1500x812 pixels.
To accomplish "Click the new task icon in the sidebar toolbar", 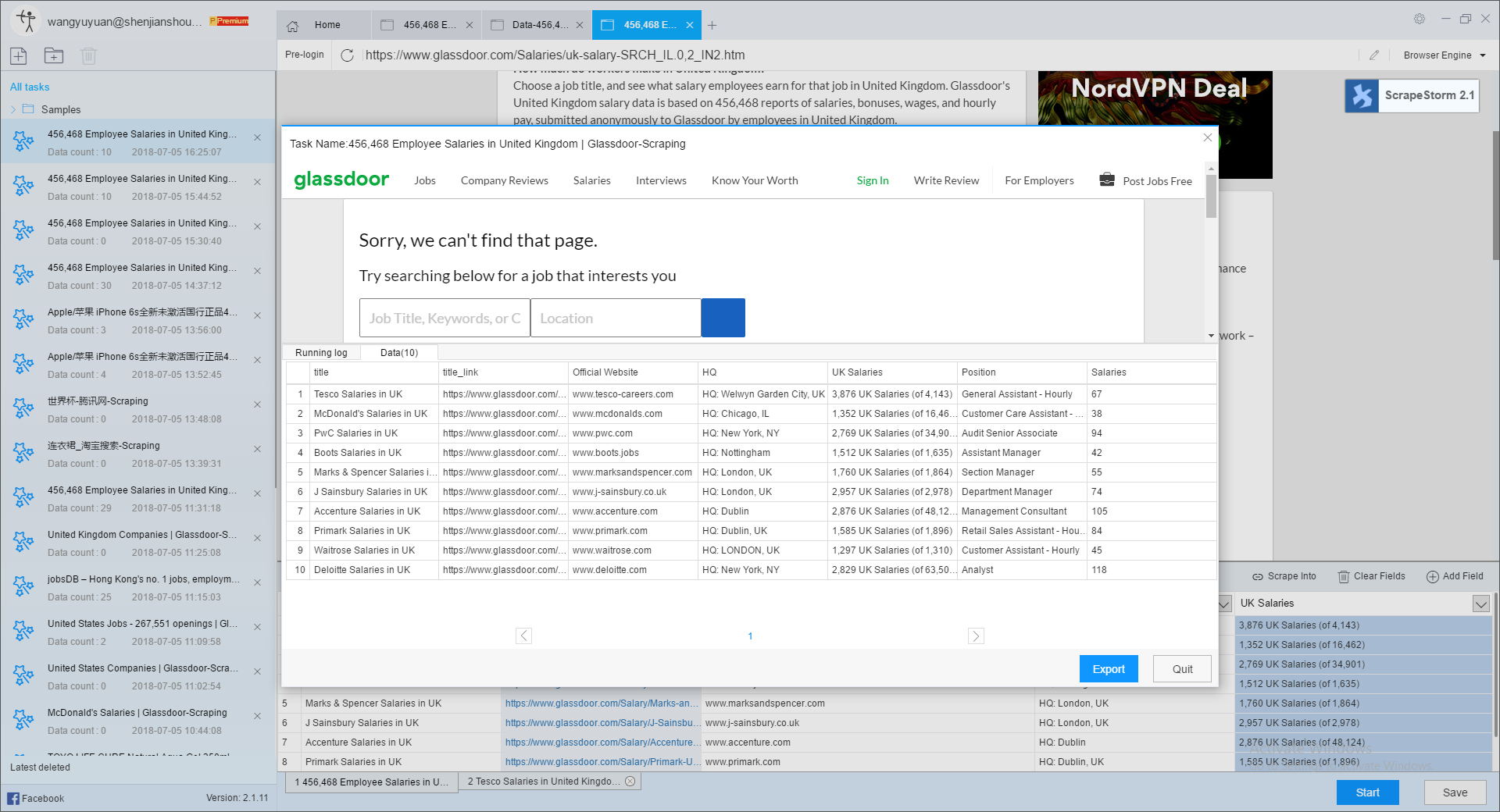I will click(x=19, y=55).
